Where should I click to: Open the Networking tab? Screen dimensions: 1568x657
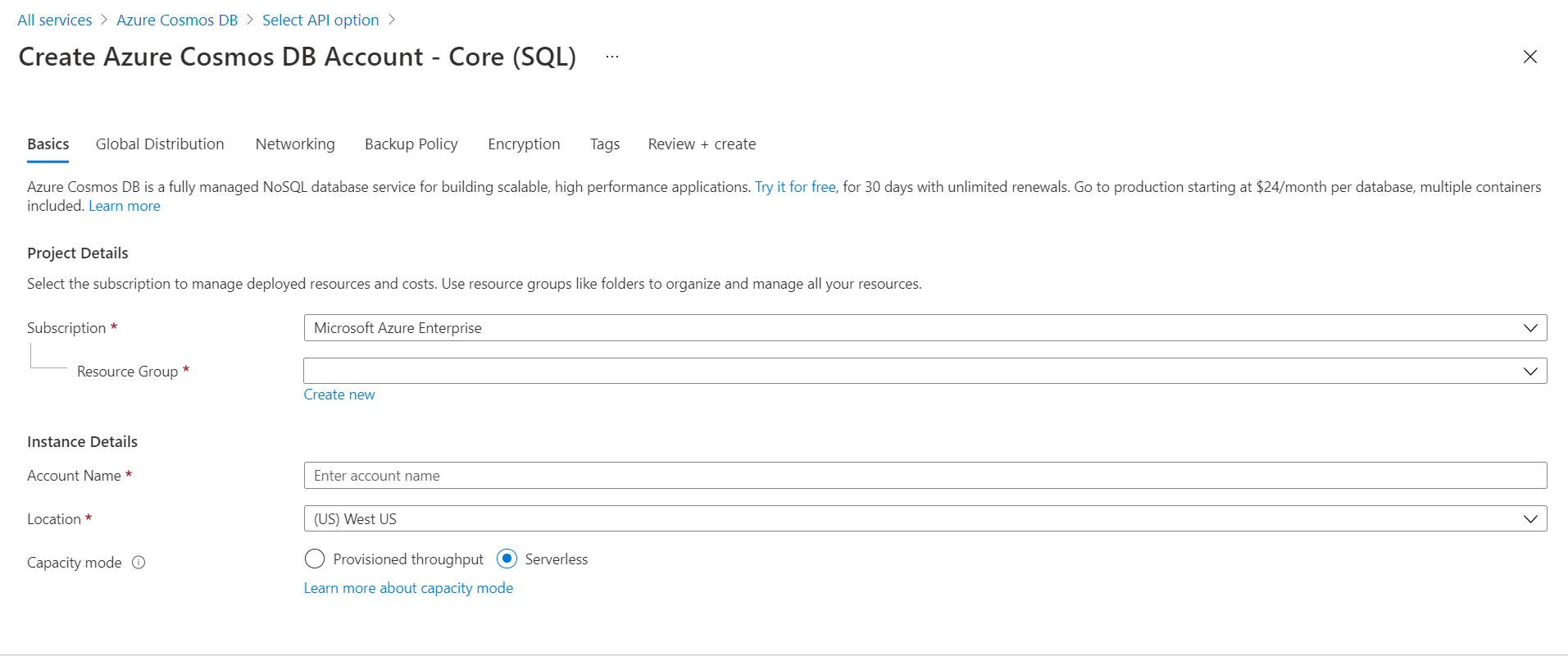(295, 144)
